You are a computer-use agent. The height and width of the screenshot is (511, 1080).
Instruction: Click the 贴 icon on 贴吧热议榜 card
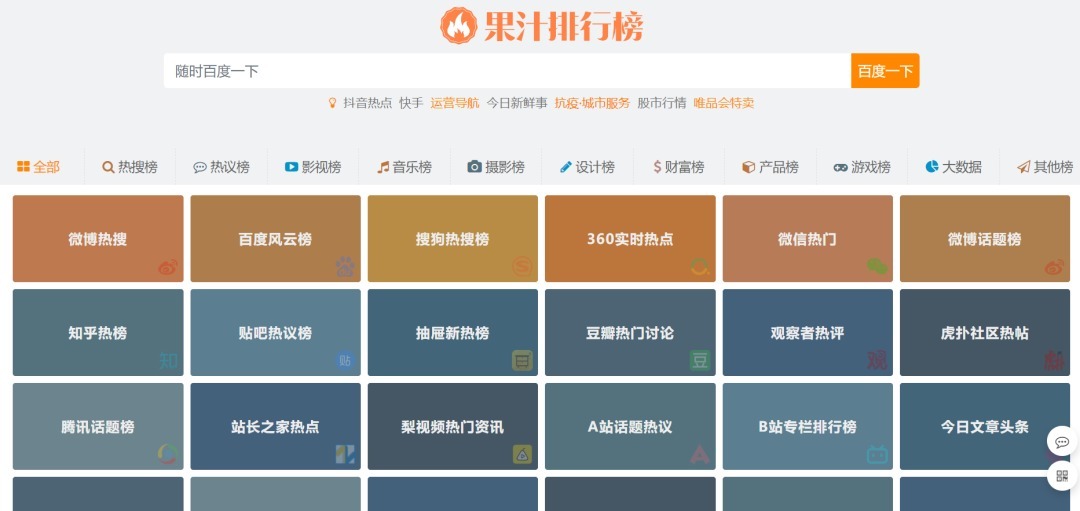(345, 360)
